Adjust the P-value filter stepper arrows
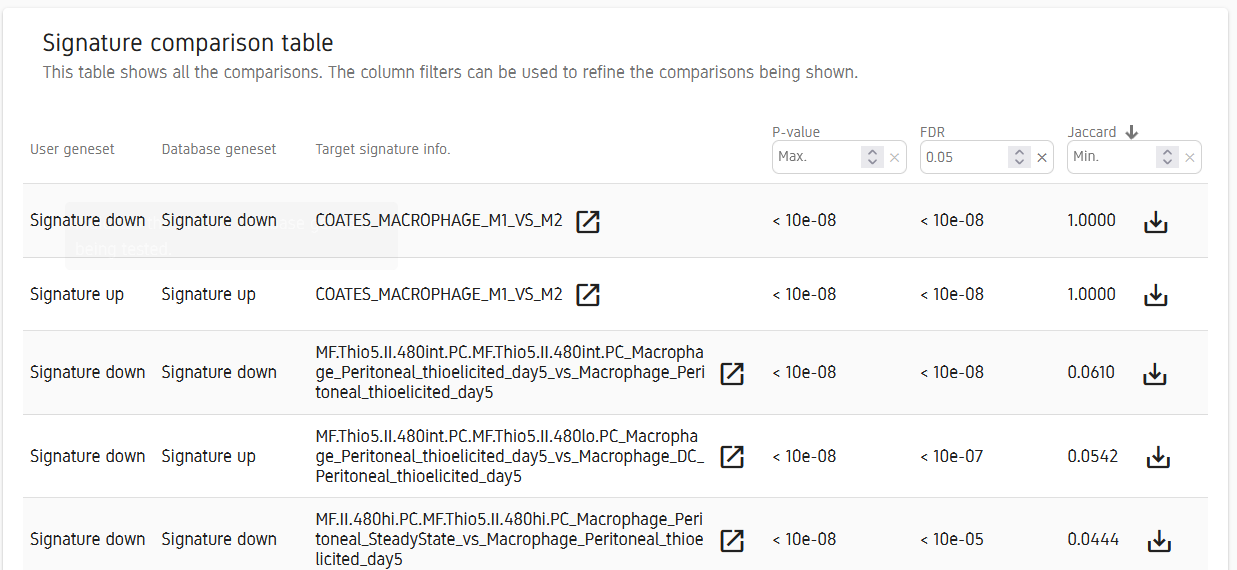This screenshot has height=570, width=1237. point(872,157)
